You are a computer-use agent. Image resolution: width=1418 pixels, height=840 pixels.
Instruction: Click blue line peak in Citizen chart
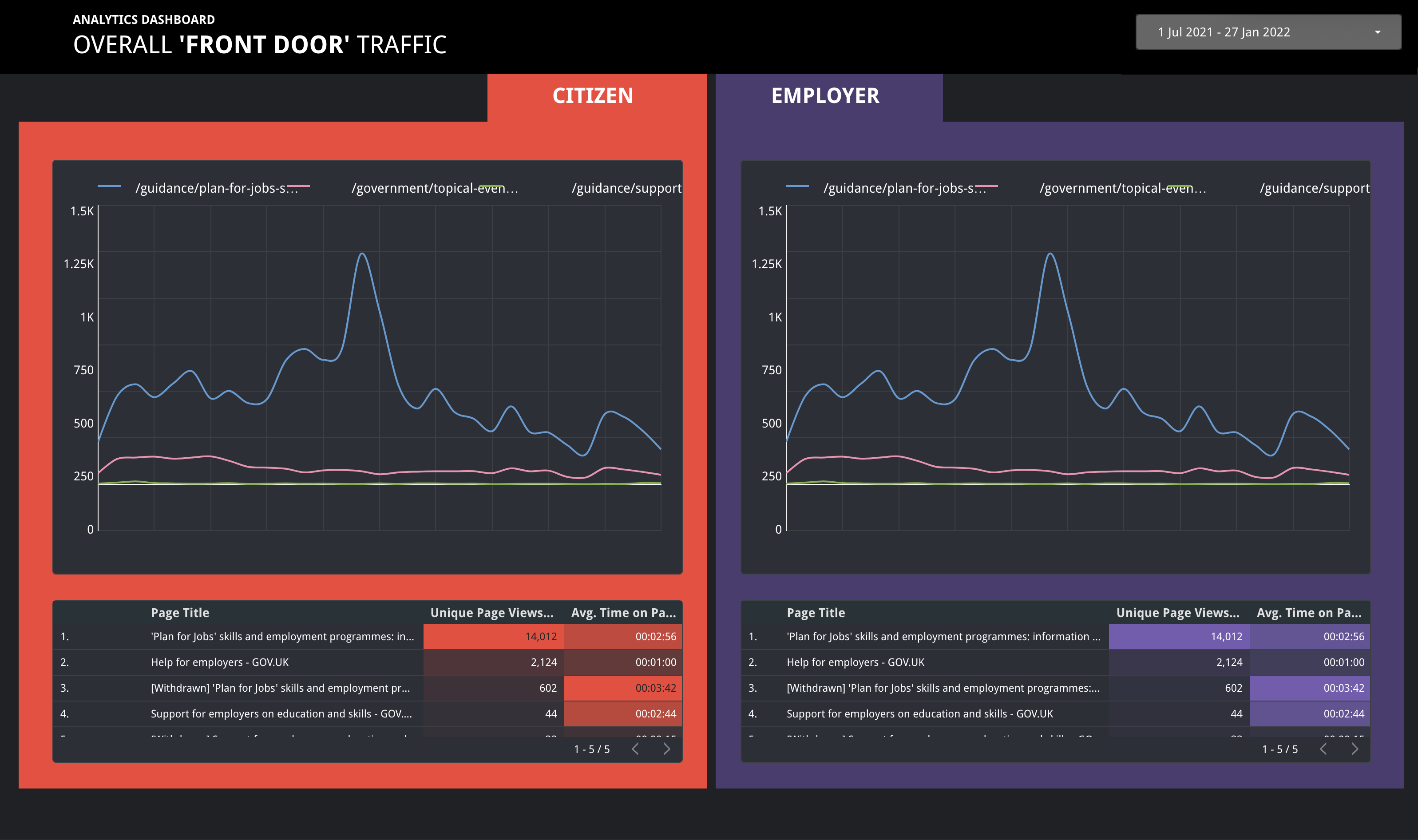[362, 254]
